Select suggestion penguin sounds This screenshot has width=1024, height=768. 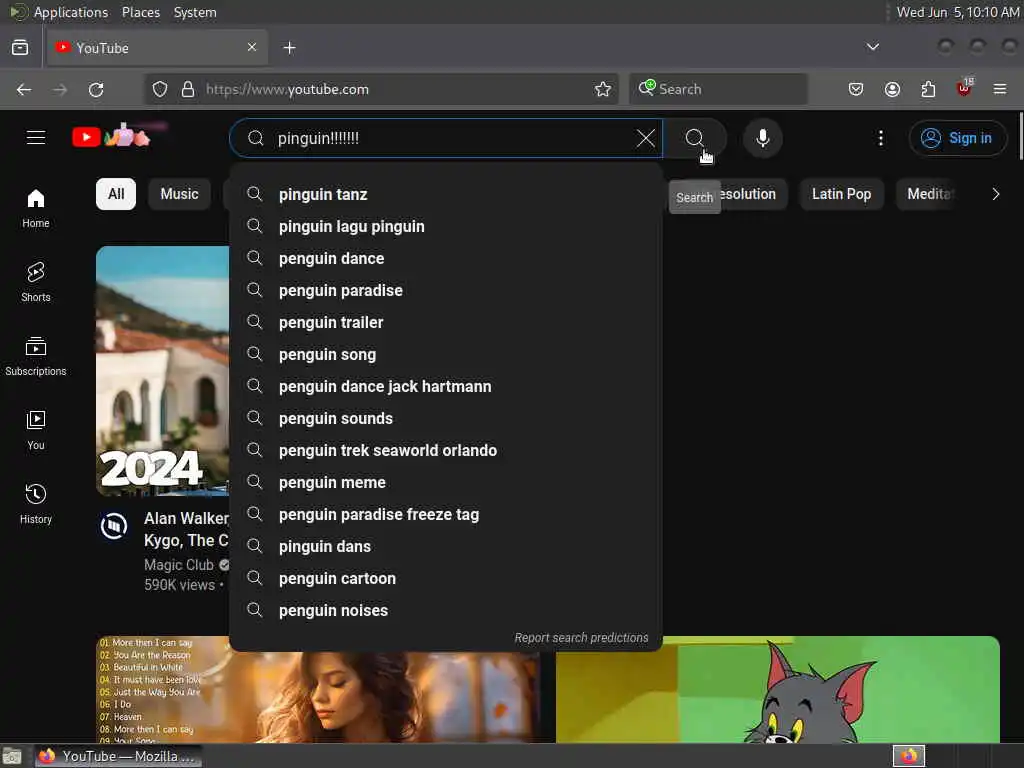[446, 418]
